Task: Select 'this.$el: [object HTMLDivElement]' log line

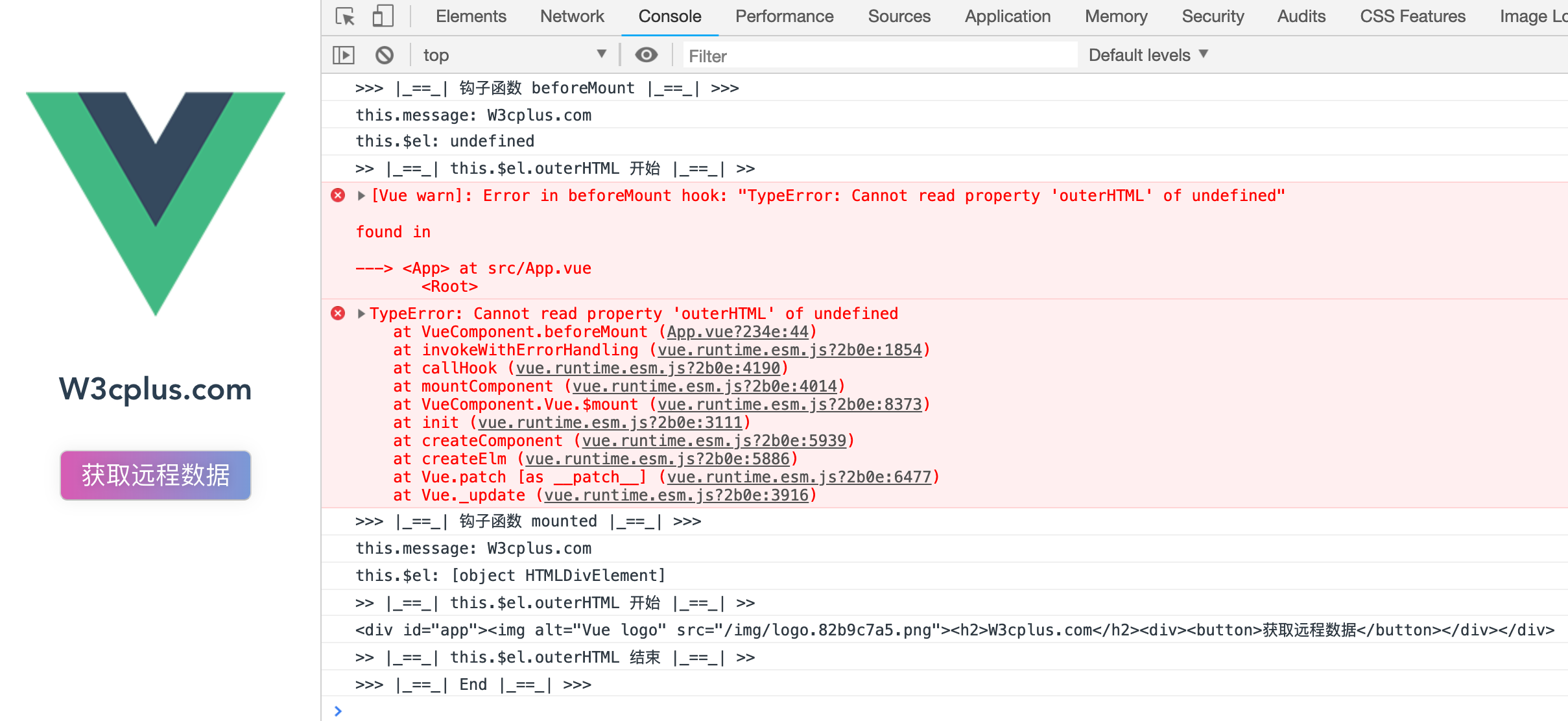Action: 944,575
